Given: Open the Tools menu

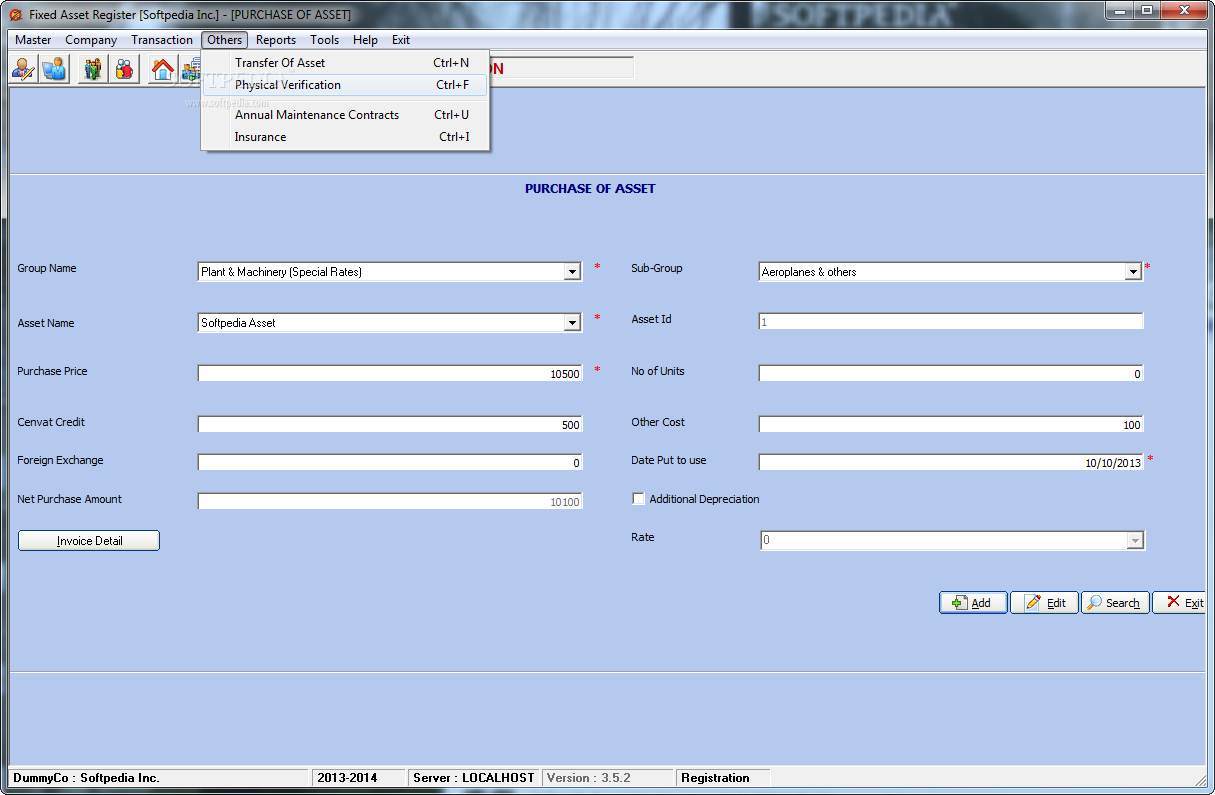Looking at the screenshot, I should [x=324, y=40].
